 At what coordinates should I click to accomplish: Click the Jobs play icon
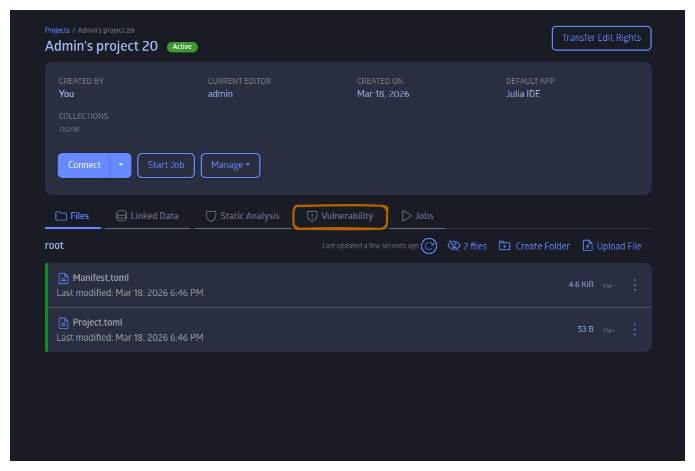406,216
